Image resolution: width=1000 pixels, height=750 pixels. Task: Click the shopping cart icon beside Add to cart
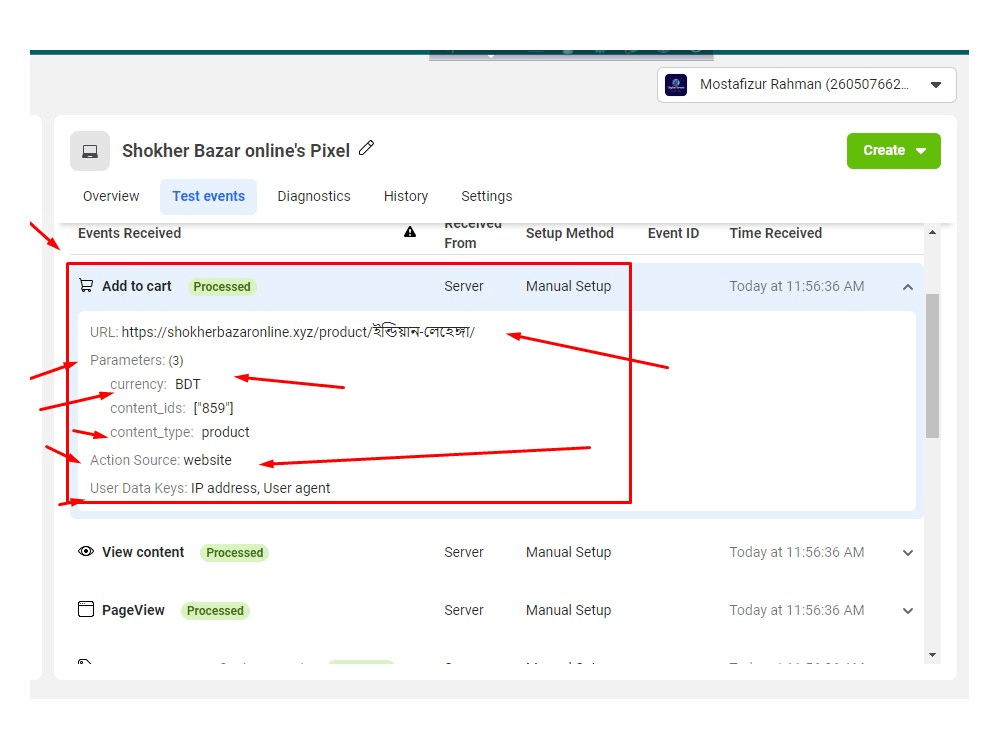[x=85, y=285]
